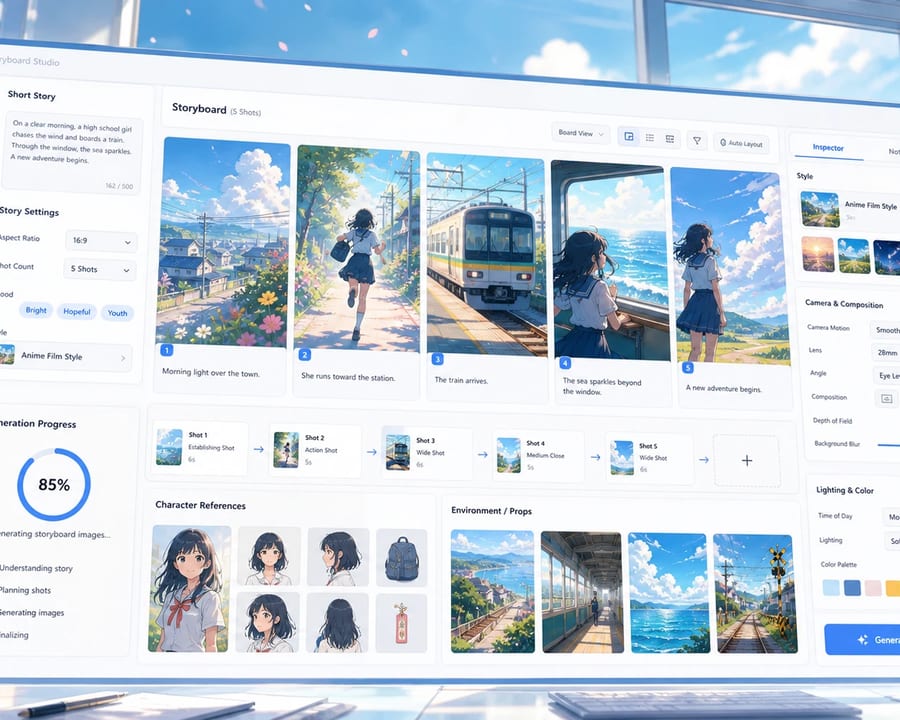Toggle the Hopeful mood tag
Viewport: 900px width, 720px height.
[76, 312]
